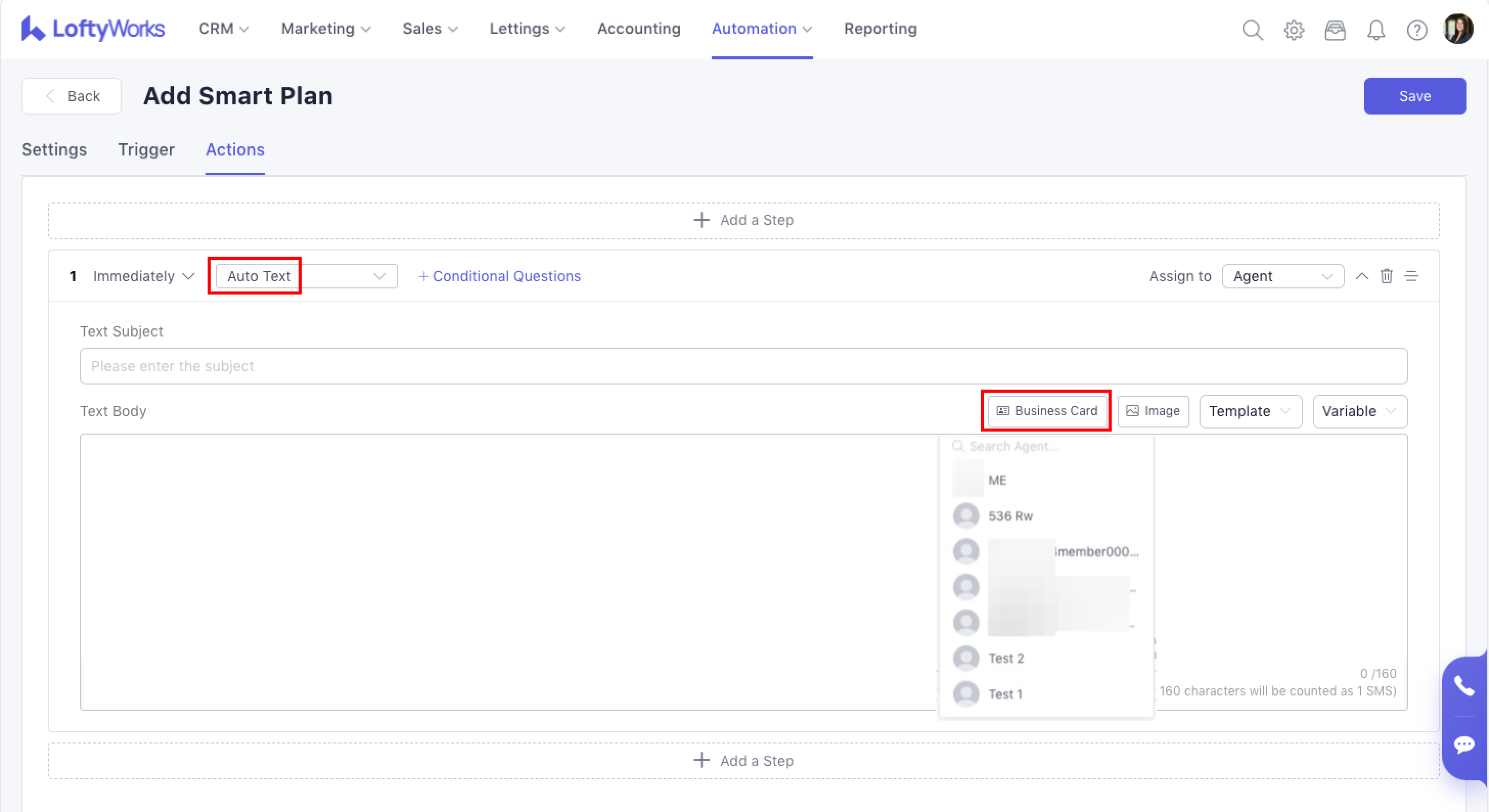Viewport: 1489px width, 812px height.
Task: Open the Auto Text action dropdown
Action: 306,276
